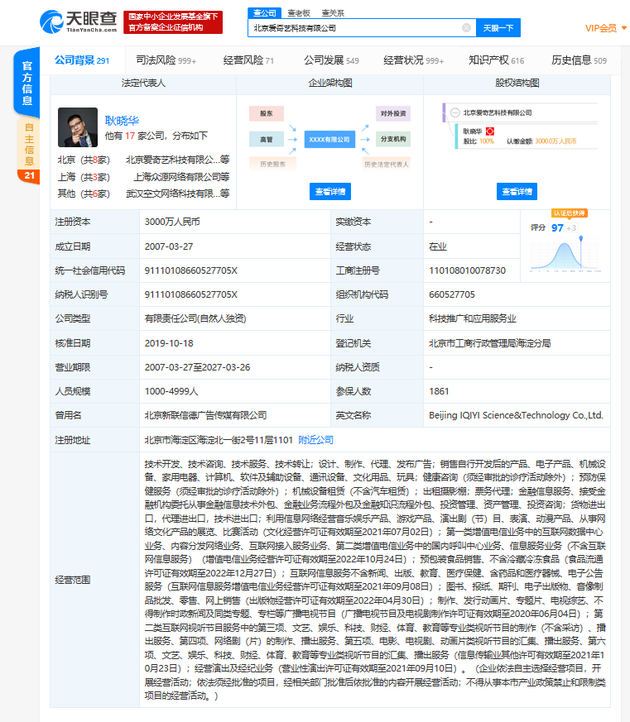Click the 天眼一下 search button
Image resolution: width=630 pixels, height=722 pixels.
(498, 28)
